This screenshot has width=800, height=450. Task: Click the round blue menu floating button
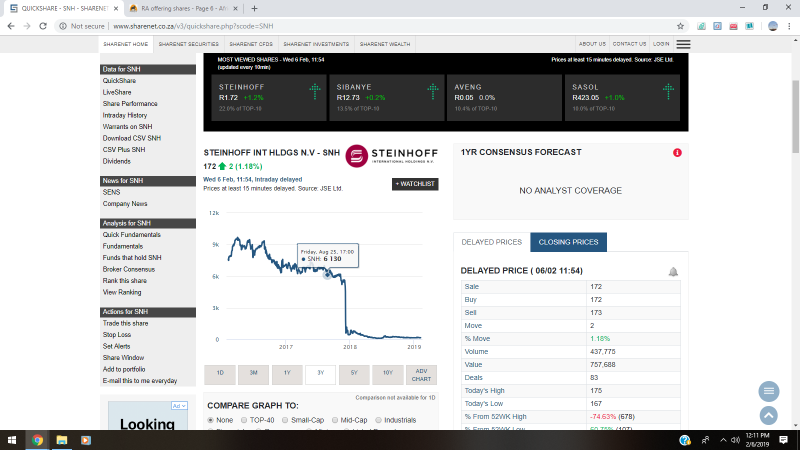(768, 391)
